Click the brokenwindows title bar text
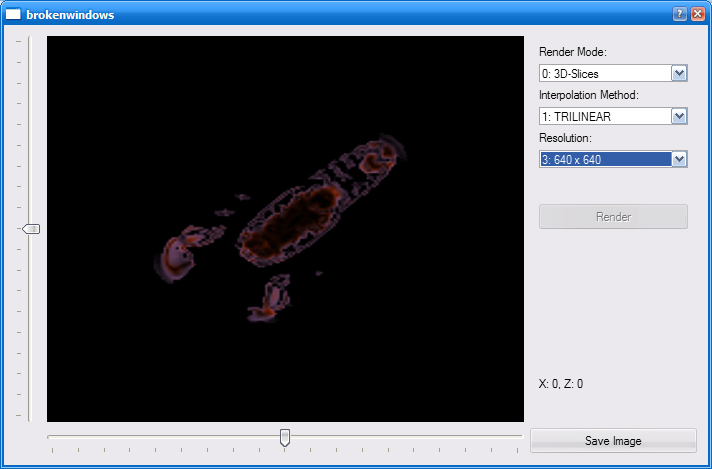This screenshot has width=712, height=469. (69, 15)
